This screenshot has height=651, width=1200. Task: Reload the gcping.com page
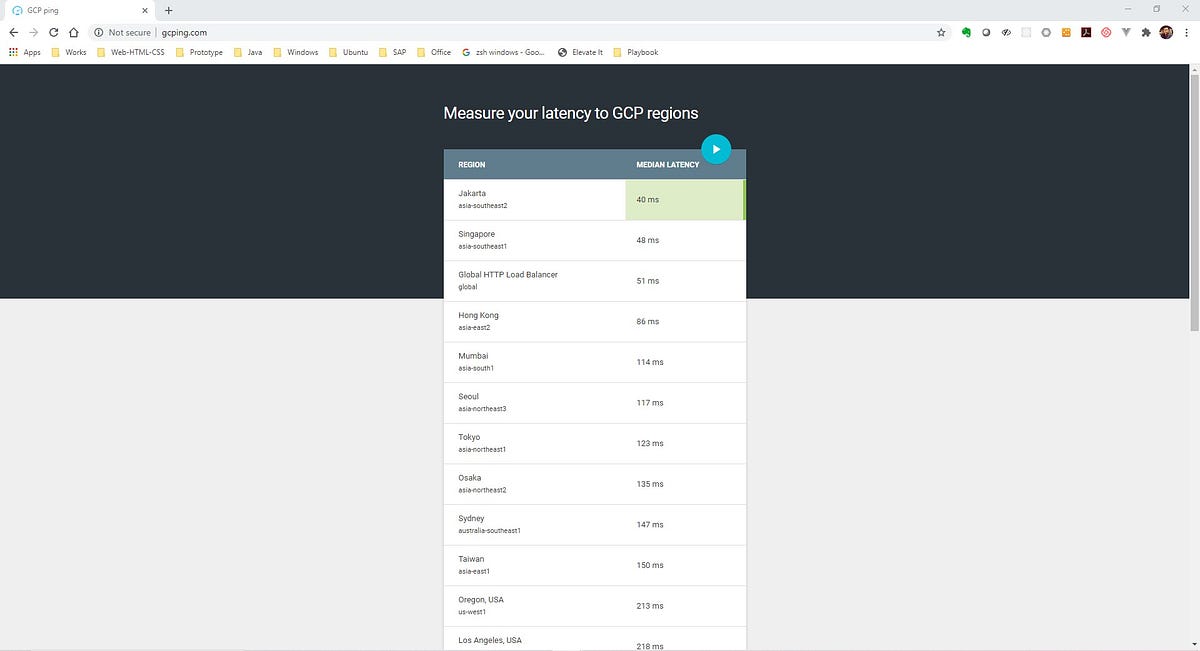click(51, 31)
